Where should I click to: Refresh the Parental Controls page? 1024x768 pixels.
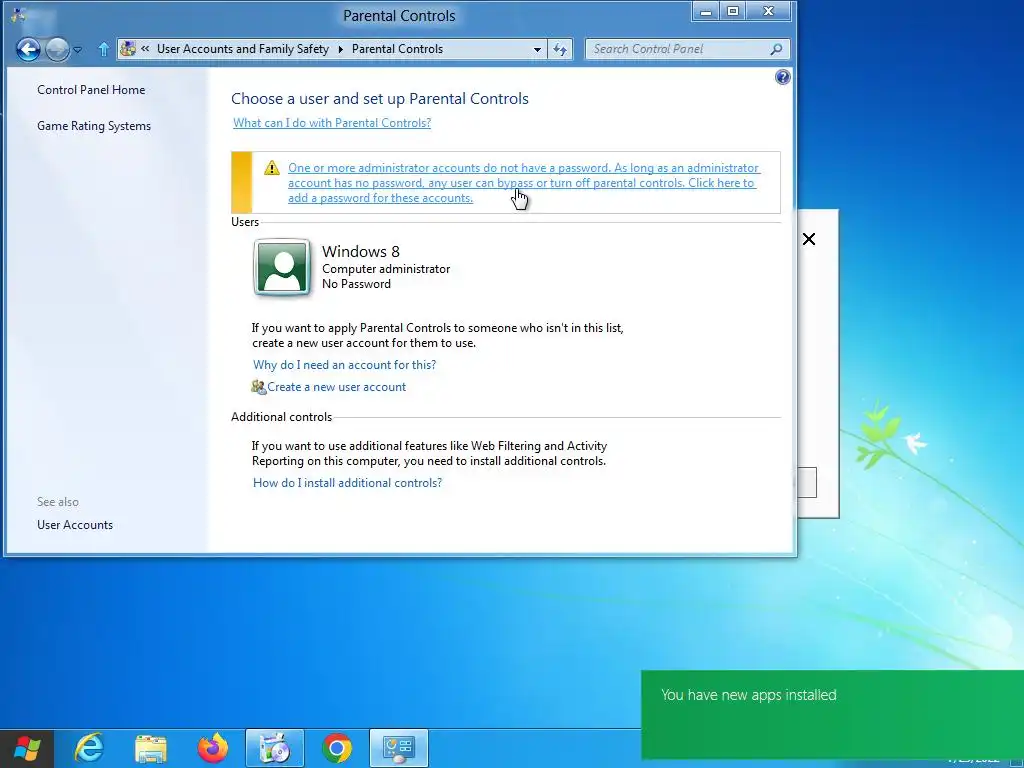[560, 50]
